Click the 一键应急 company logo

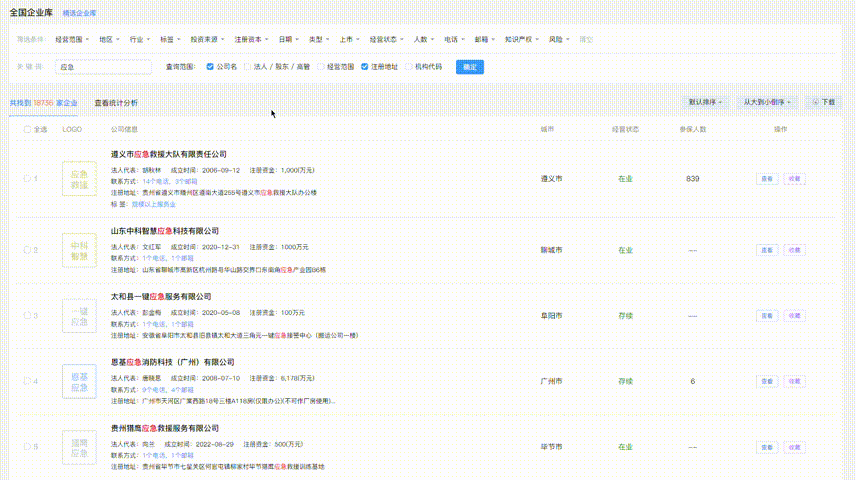pyautogui.click(x=79, y=317)
